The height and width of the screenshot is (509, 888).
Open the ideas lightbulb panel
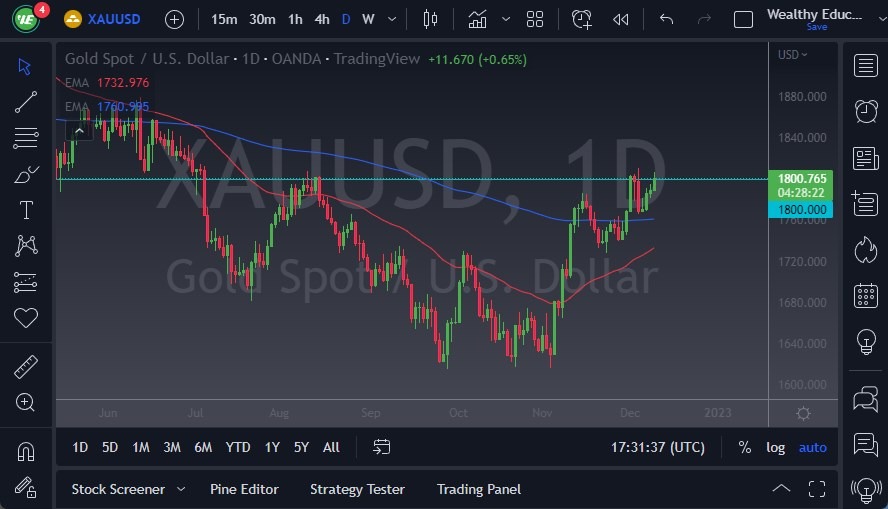[x=866, y=341]
